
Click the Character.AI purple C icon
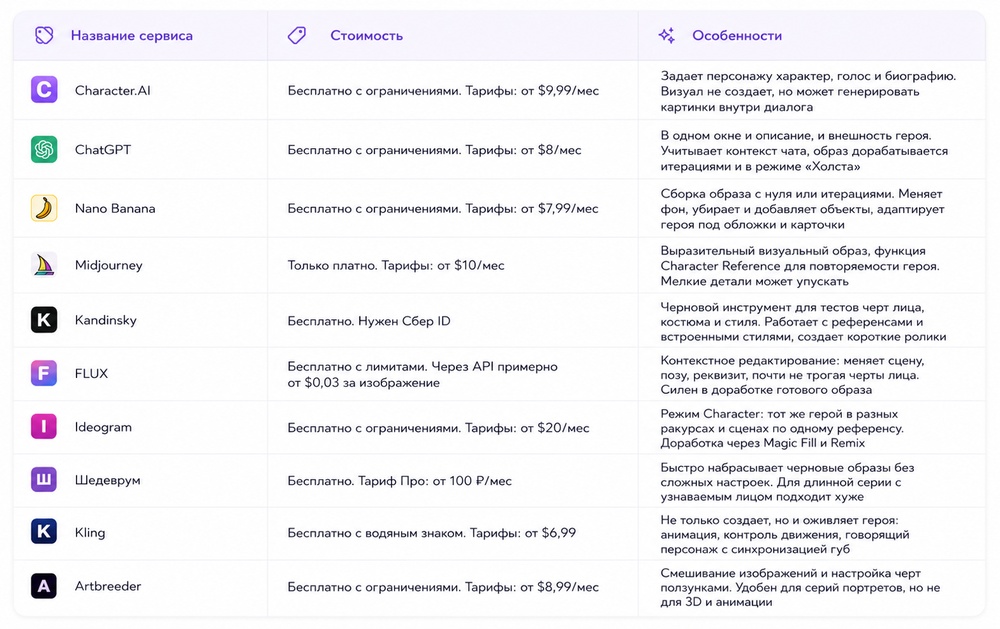point(44,90)
